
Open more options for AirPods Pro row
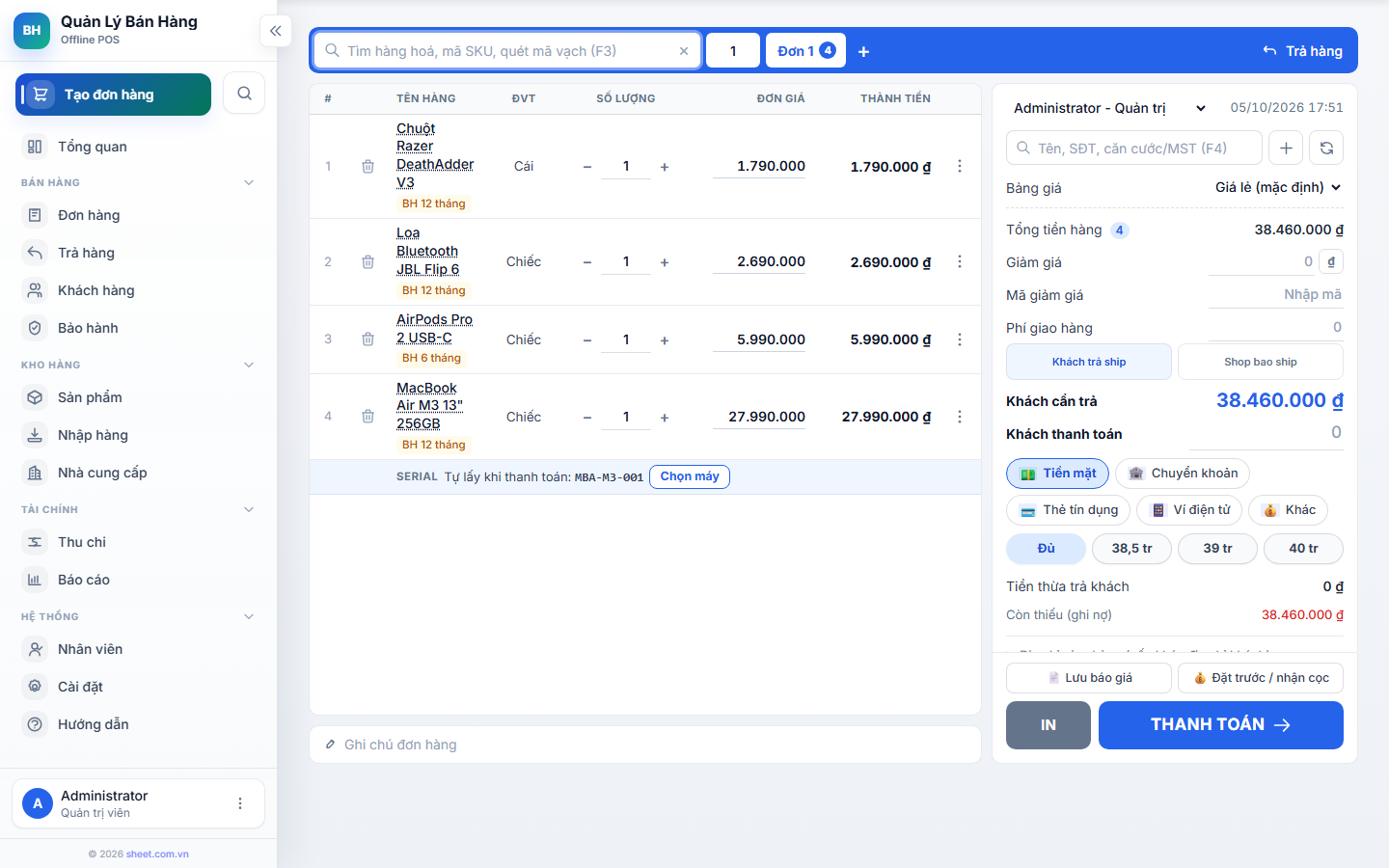[x=959, y=339]
